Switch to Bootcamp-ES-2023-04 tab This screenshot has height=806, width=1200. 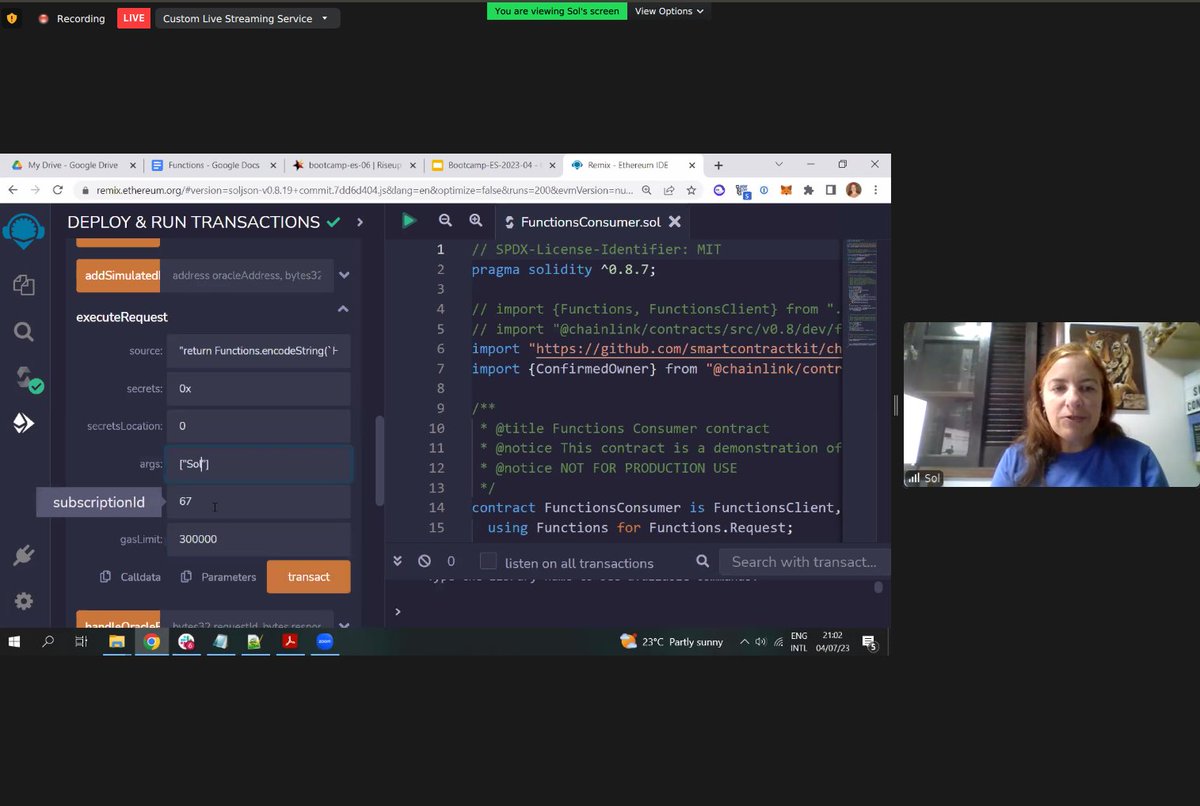(493, 165)
